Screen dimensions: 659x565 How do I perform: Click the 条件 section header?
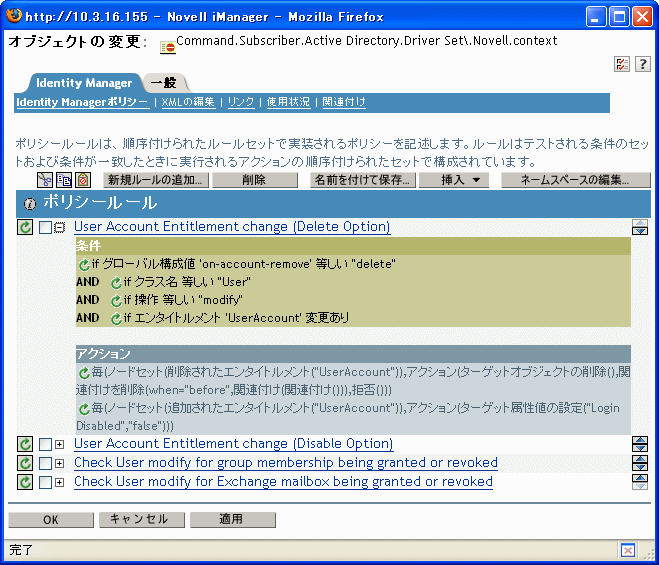pos(353,246)
